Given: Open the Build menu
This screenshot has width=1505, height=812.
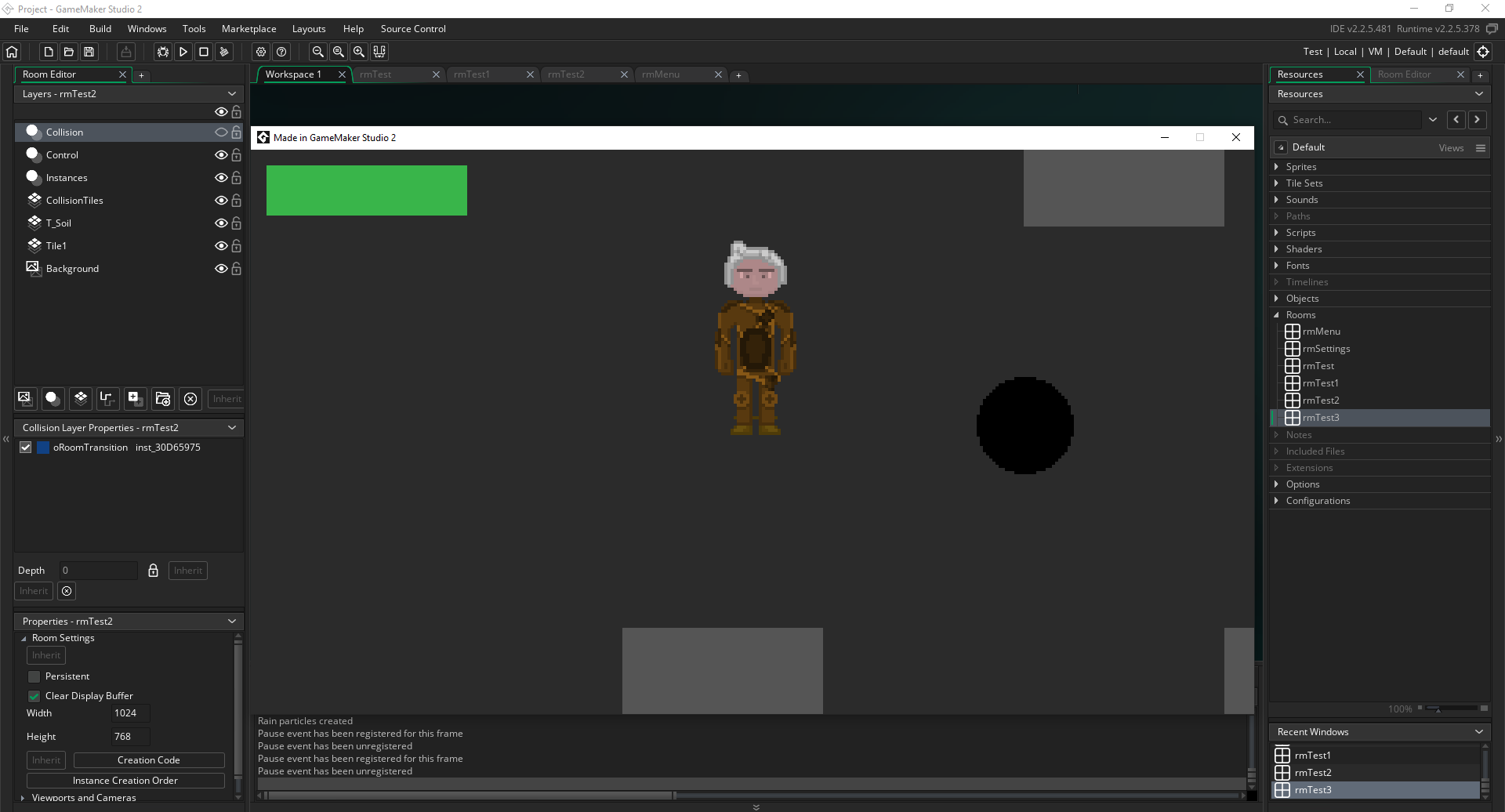Looking at the screenshot, I should [100, 29].
